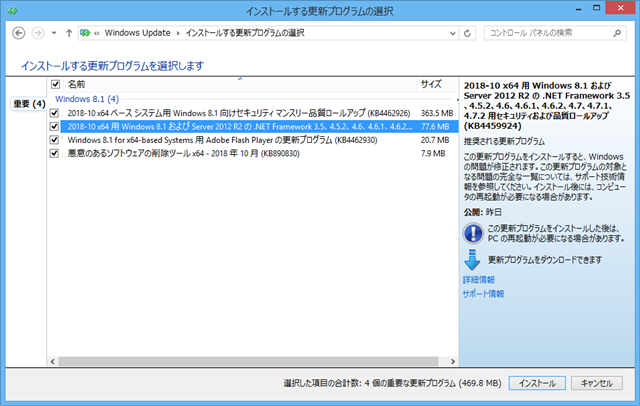The height and width of the screenshot is (406, 640).
Task: Collapse the Windows 8.1 (4) group
Action: coord(87,99)
